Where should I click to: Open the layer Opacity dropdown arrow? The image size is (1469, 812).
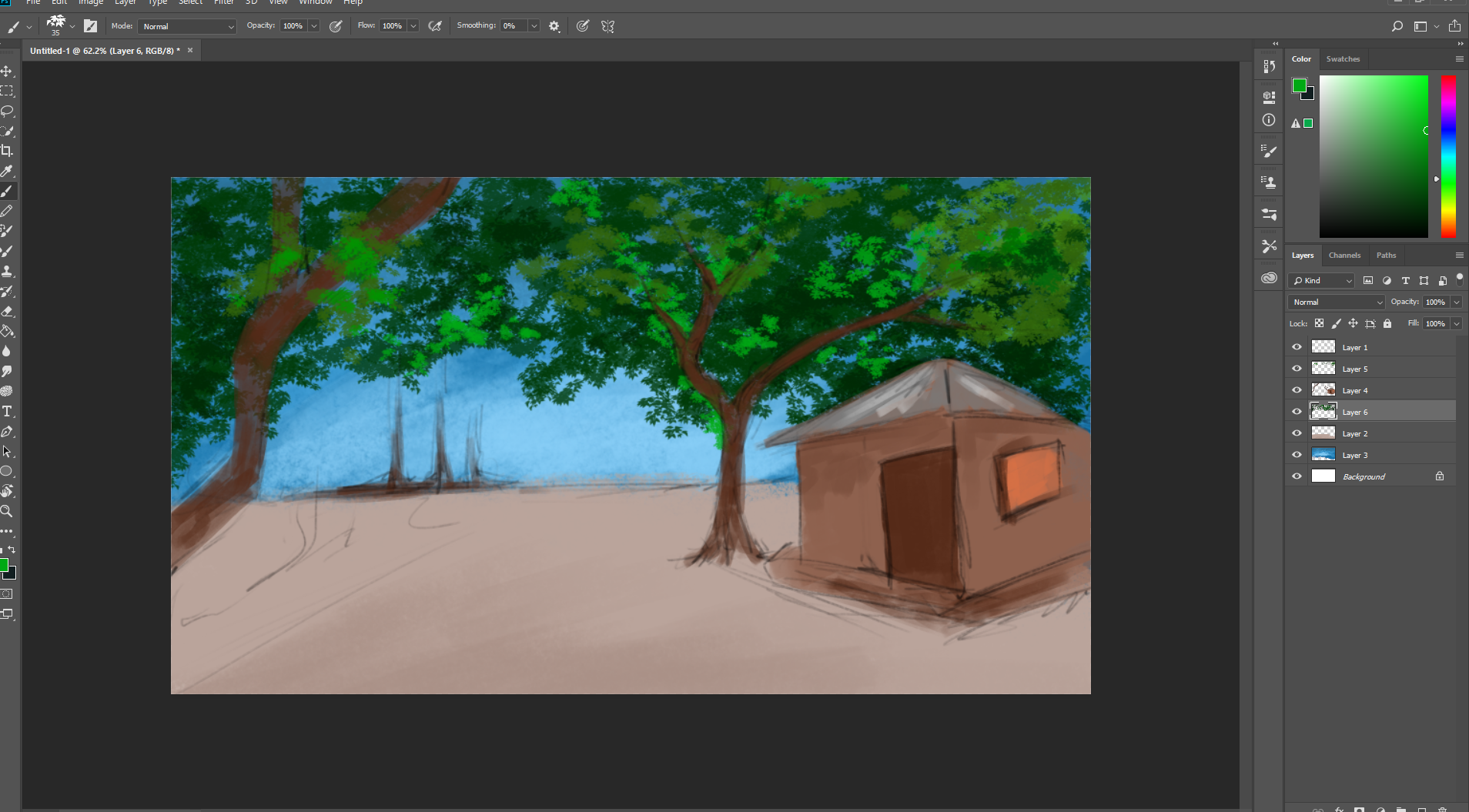(1456, 302)
